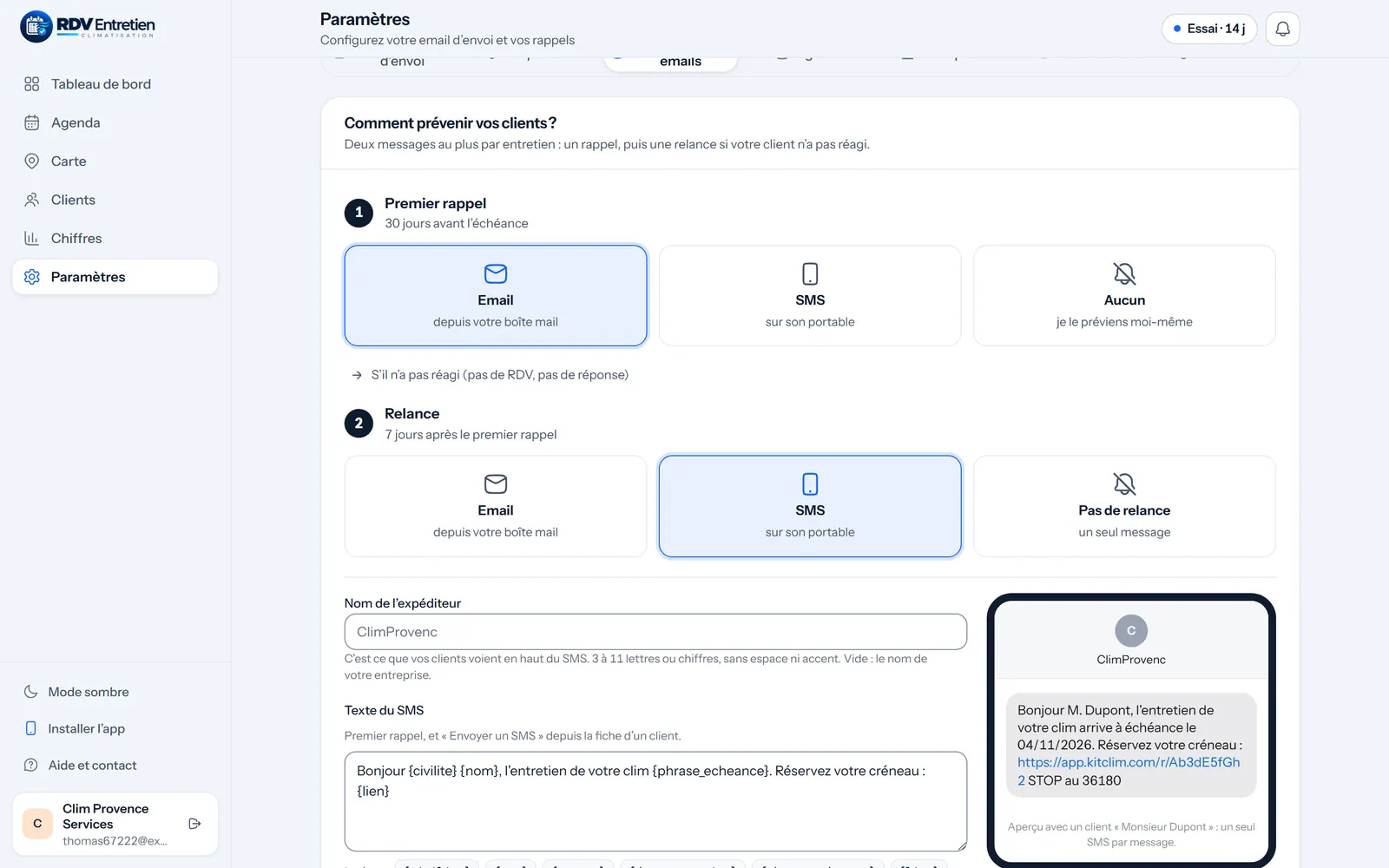Focus the Nom de l'expéditeur field
The width and height of the screenshot is (1389, 868).
tap(655, 632)
